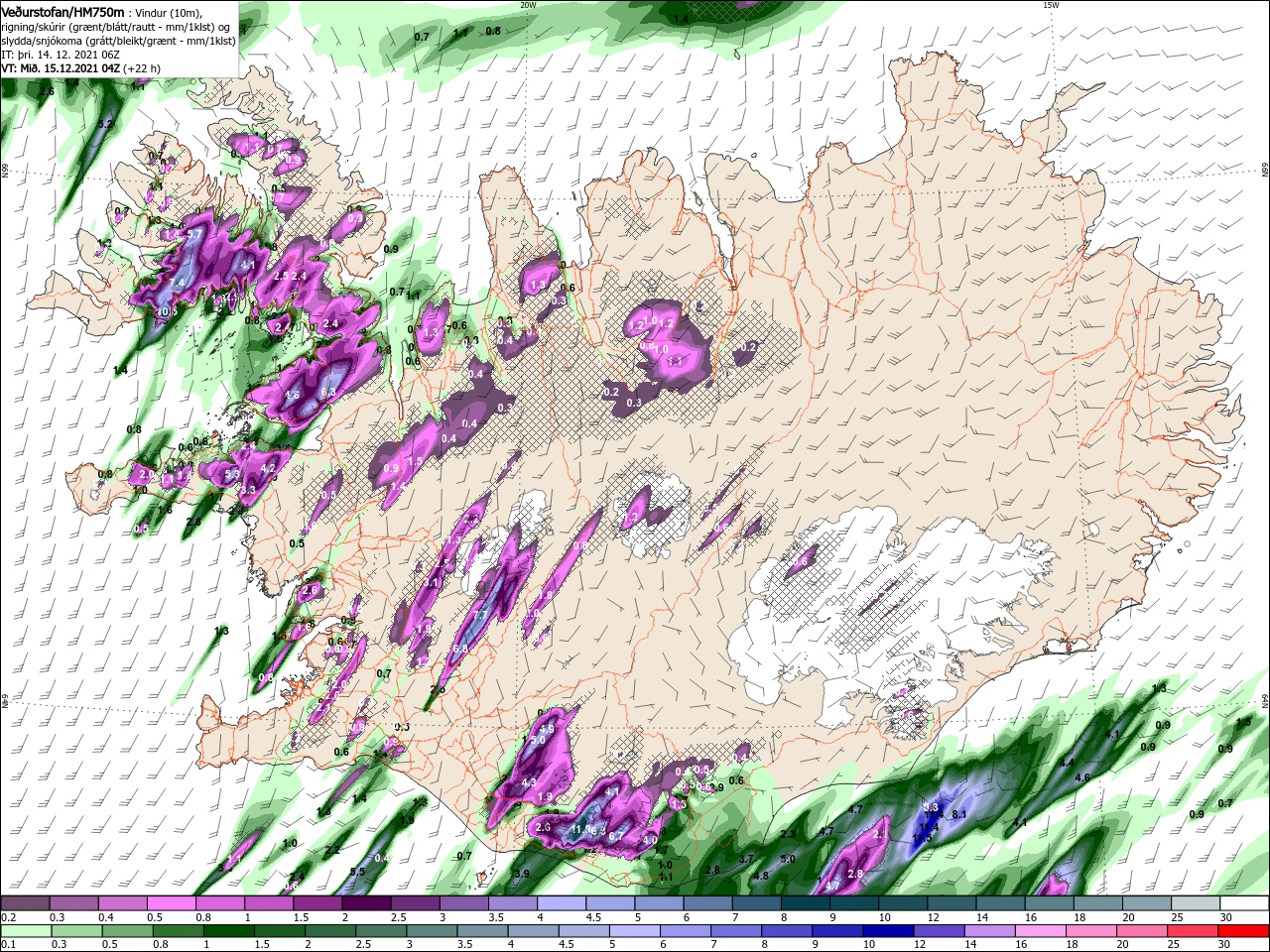The height and width of the screenshot is (952, 1270).
Task: Click the 7.7 snowfall value on the map
Action: coord(479,616)
